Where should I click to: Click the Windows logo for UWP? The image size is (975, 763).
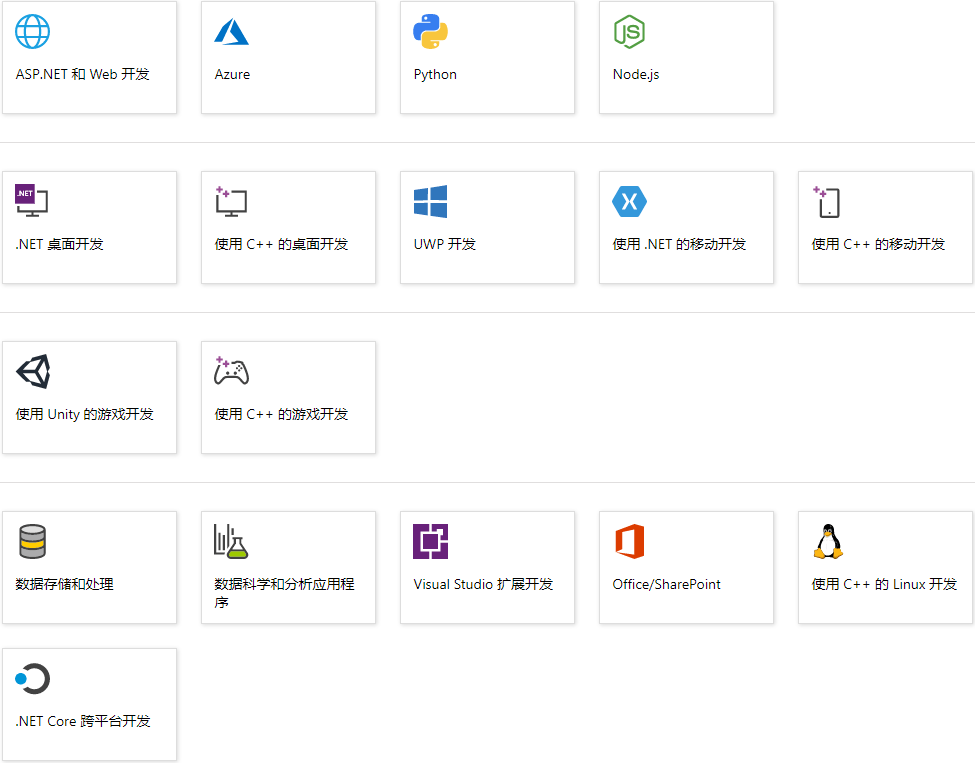click(x=430, y=202)
